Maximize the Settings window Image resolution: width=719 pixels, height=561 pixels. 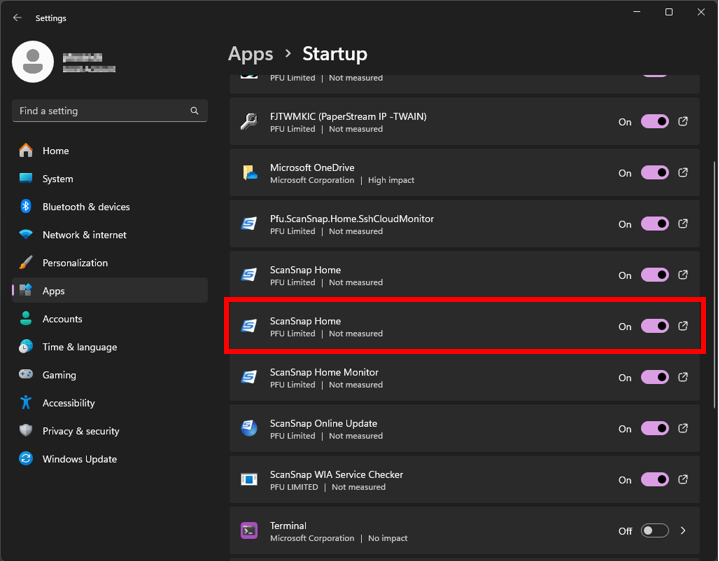[x=669, y=12]
